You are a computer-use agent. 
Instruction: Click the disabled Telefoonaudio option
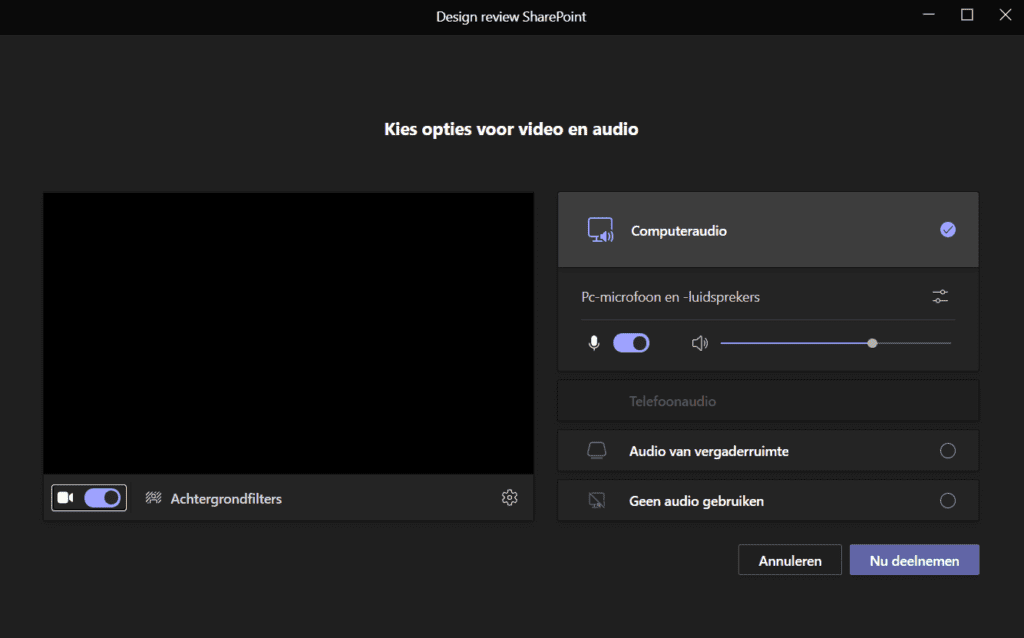click(768, 401)
